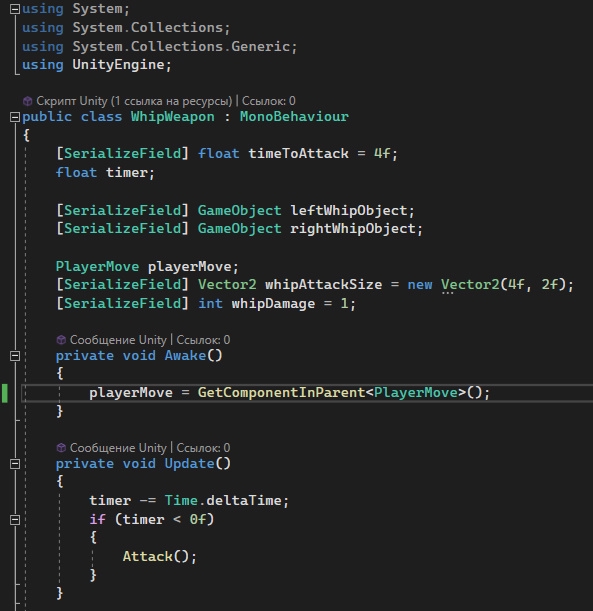Collapse the using directives block
The width and height of the screenshot is (593, 611).
[x=15, y=9]
